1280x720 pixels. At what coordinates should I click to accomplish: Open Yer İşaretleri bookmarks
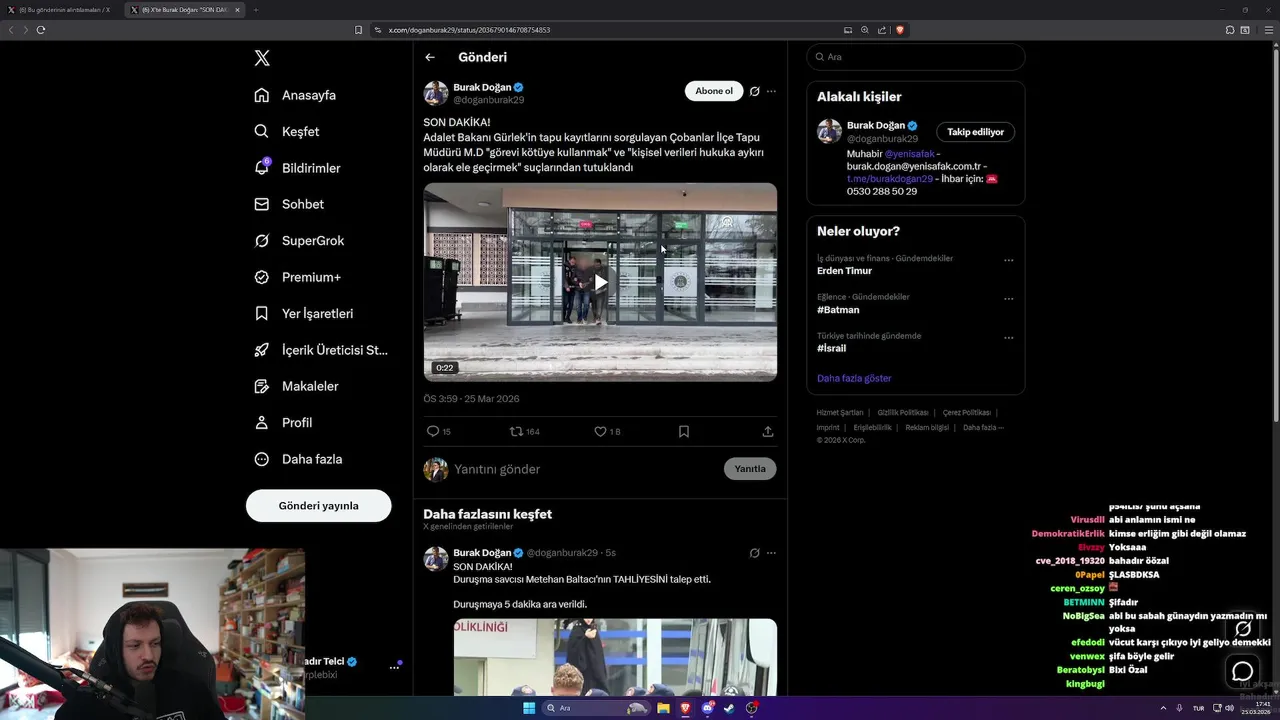304,313
